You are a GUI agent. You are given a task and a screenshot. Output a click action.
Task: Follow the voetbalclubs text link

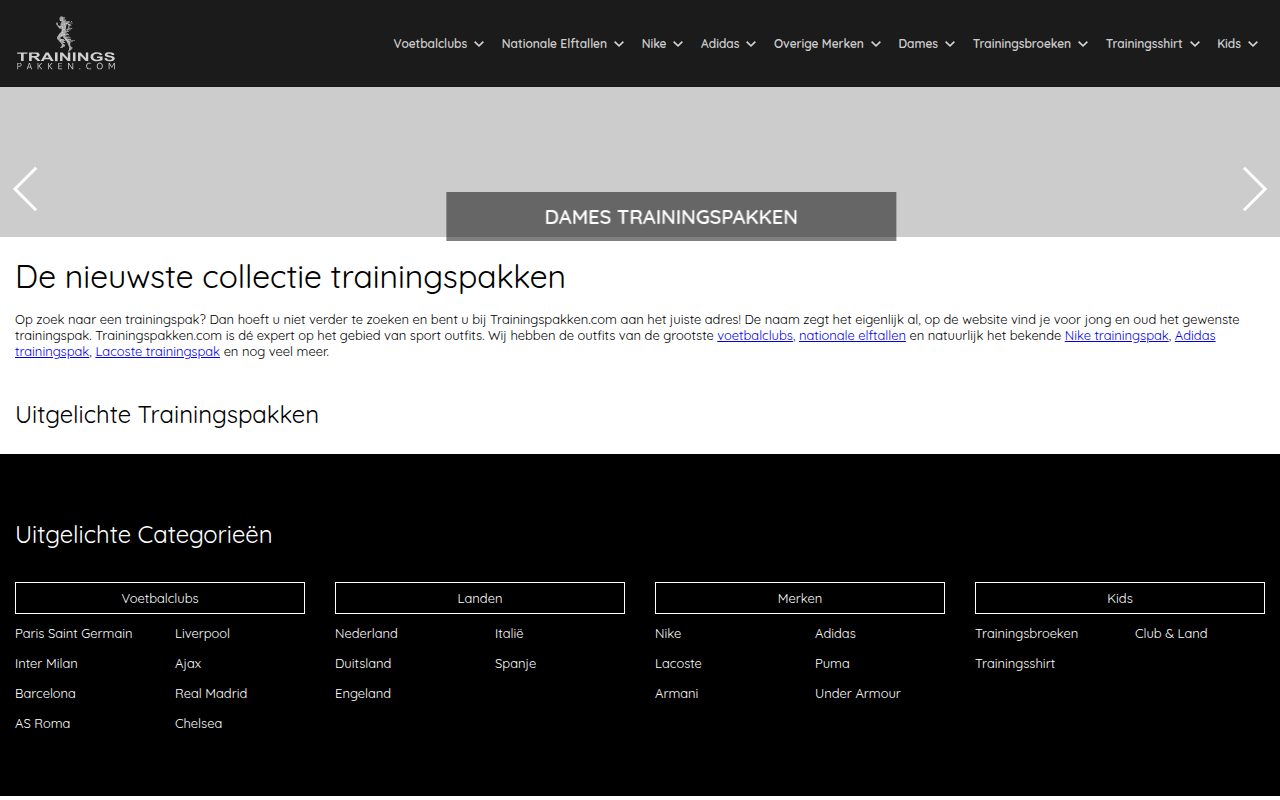(x=755, y=336)
